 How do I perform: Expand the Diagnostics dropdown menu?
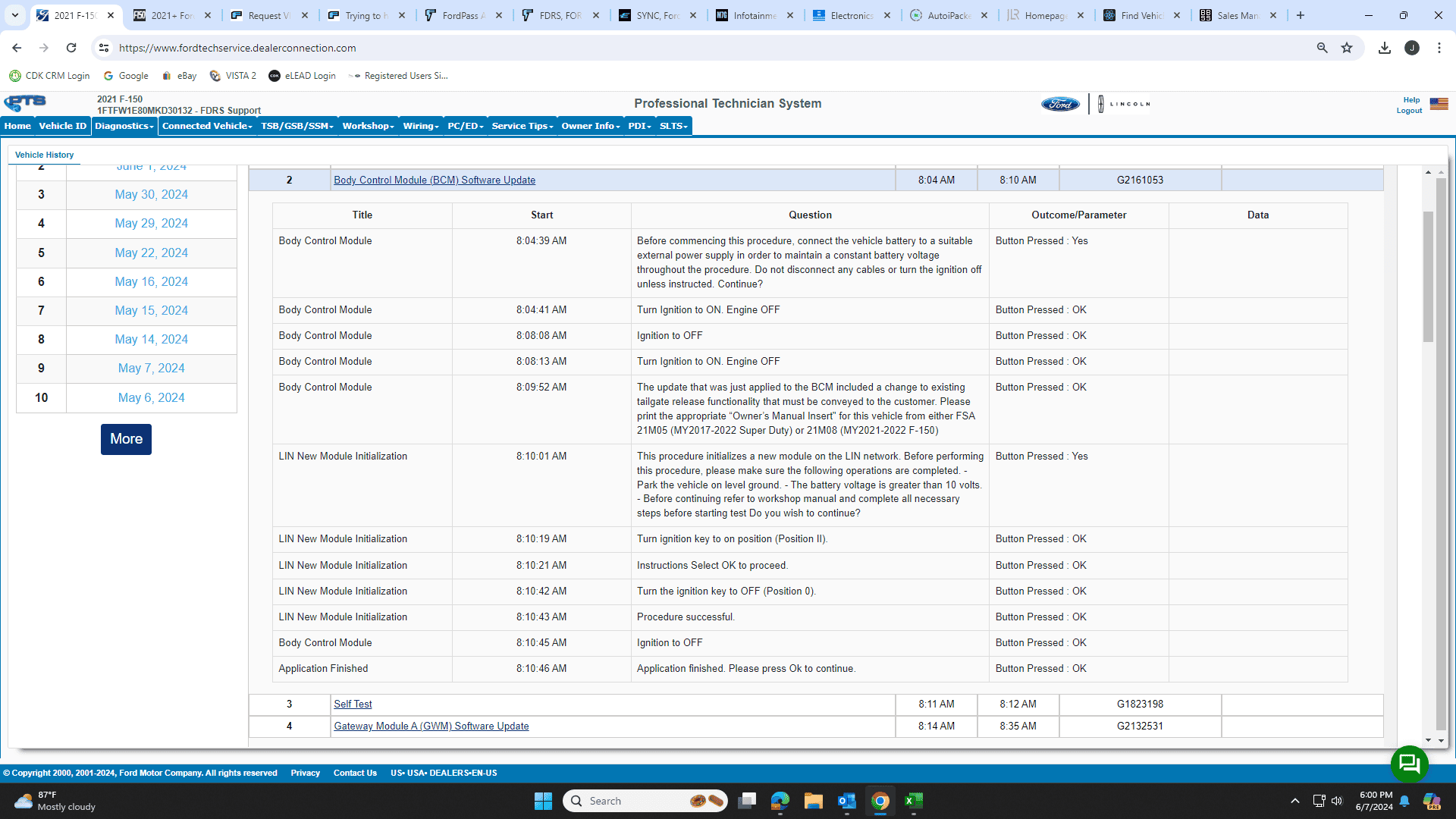[124, 126]
